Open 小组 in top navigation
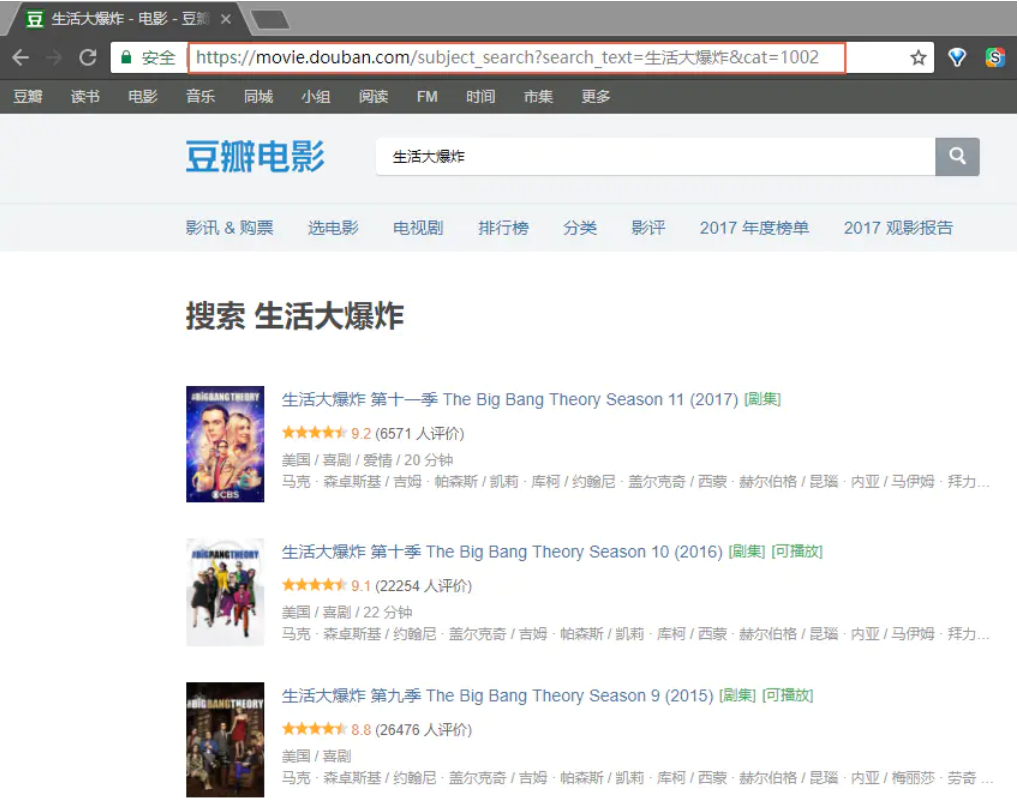 [x=316, y=97]
